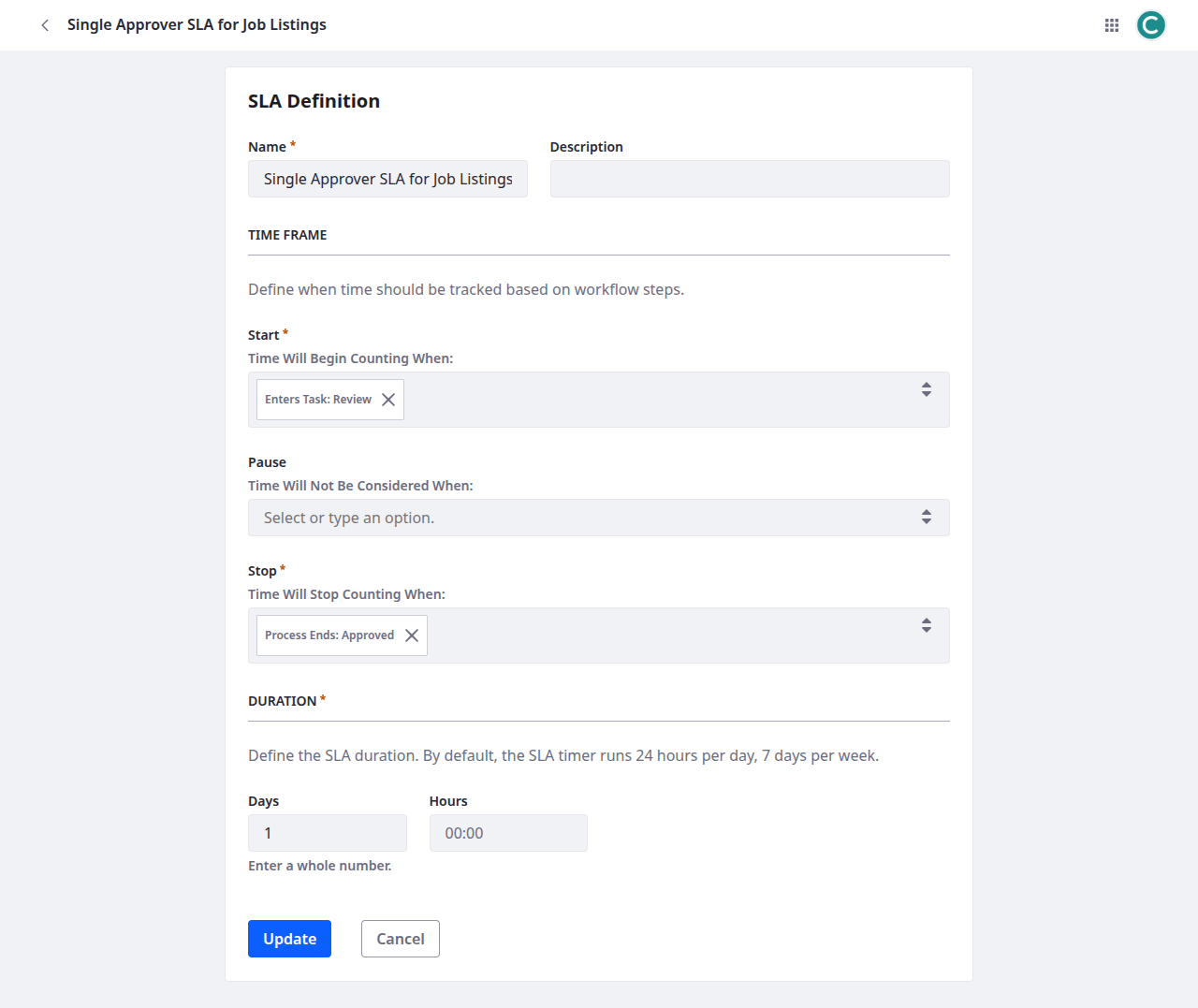
Task: Go back using the header back arrow
Action: pyautogui.click(x=45, y=25)
